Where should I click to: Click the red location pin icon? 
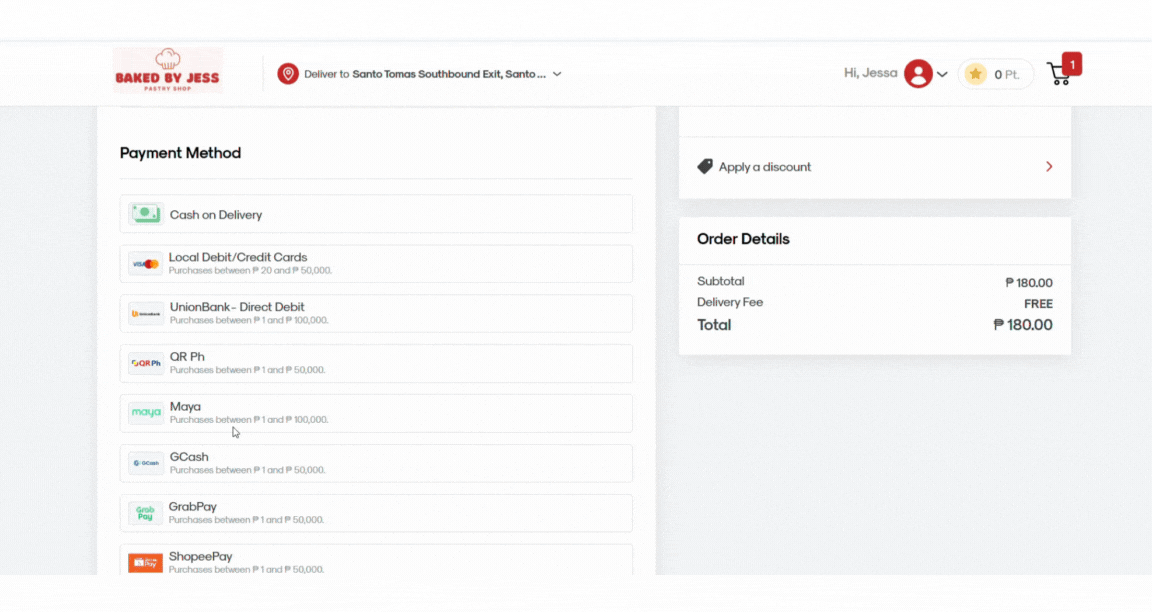coord(288,73)
